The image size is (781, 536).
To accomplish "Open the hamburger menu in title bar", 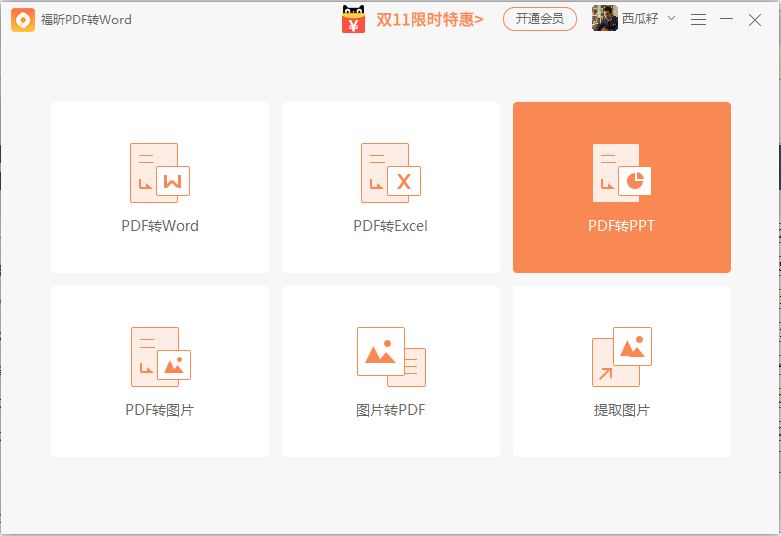I will point(698,19).
